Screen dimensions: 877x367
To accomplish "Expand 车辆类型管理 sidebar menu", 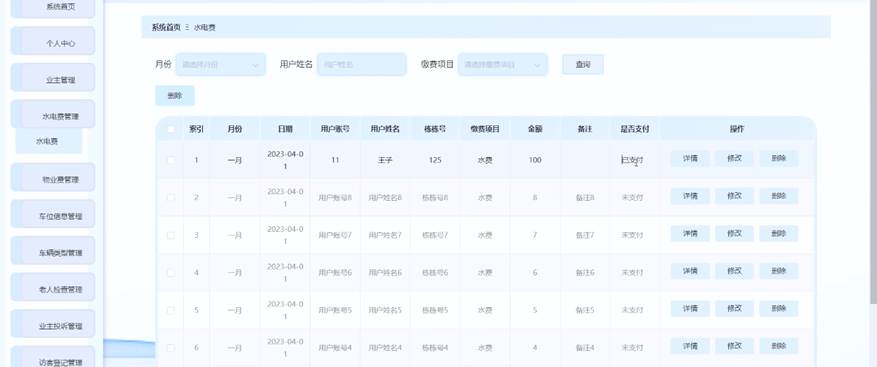I will (53, 251).
